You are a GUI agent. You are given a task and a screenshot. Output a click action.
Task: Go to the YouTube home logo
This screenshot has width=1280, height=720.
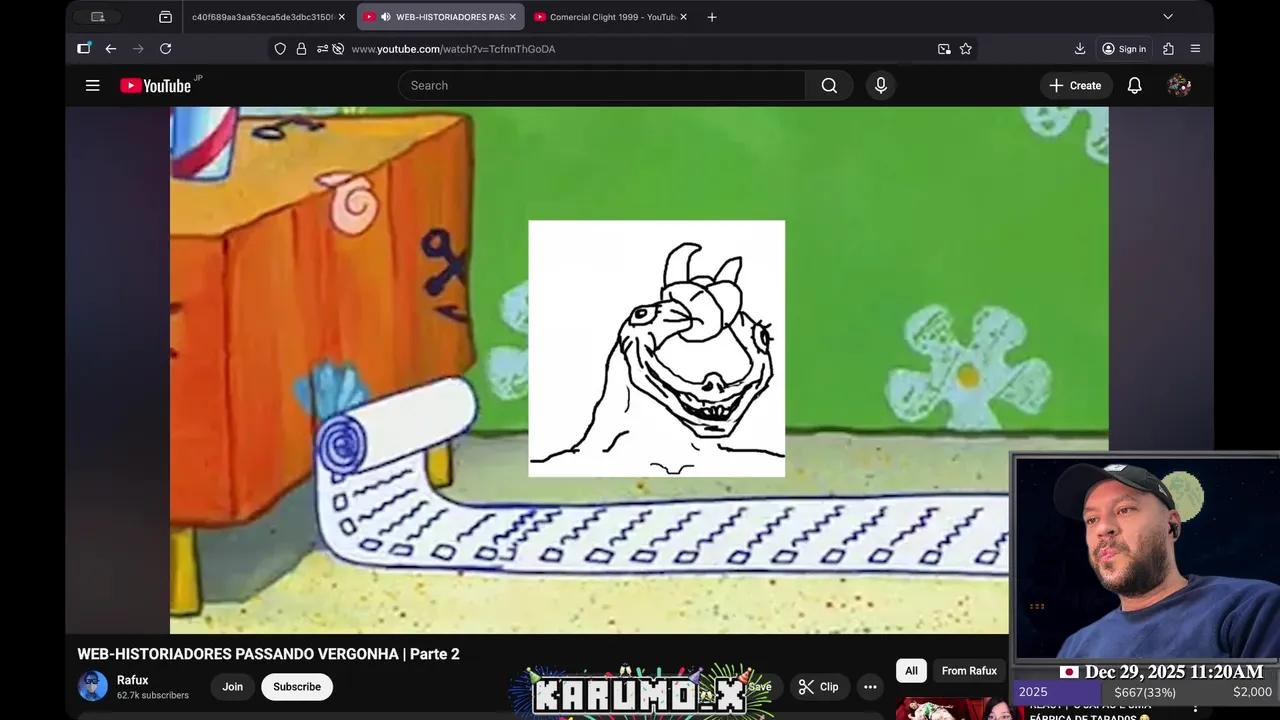coord(155,86)
